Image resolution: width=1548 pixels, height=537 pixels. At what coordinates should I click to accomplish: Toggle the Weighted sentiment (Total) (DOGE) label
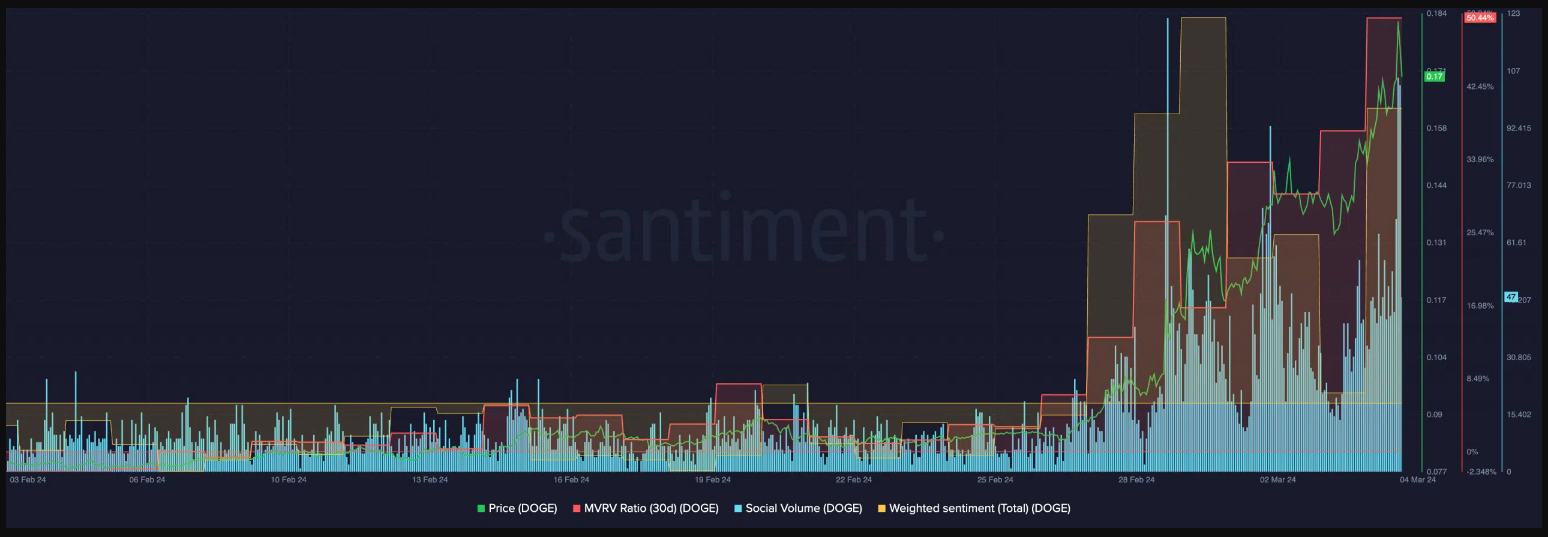click(x=979, y=508)
